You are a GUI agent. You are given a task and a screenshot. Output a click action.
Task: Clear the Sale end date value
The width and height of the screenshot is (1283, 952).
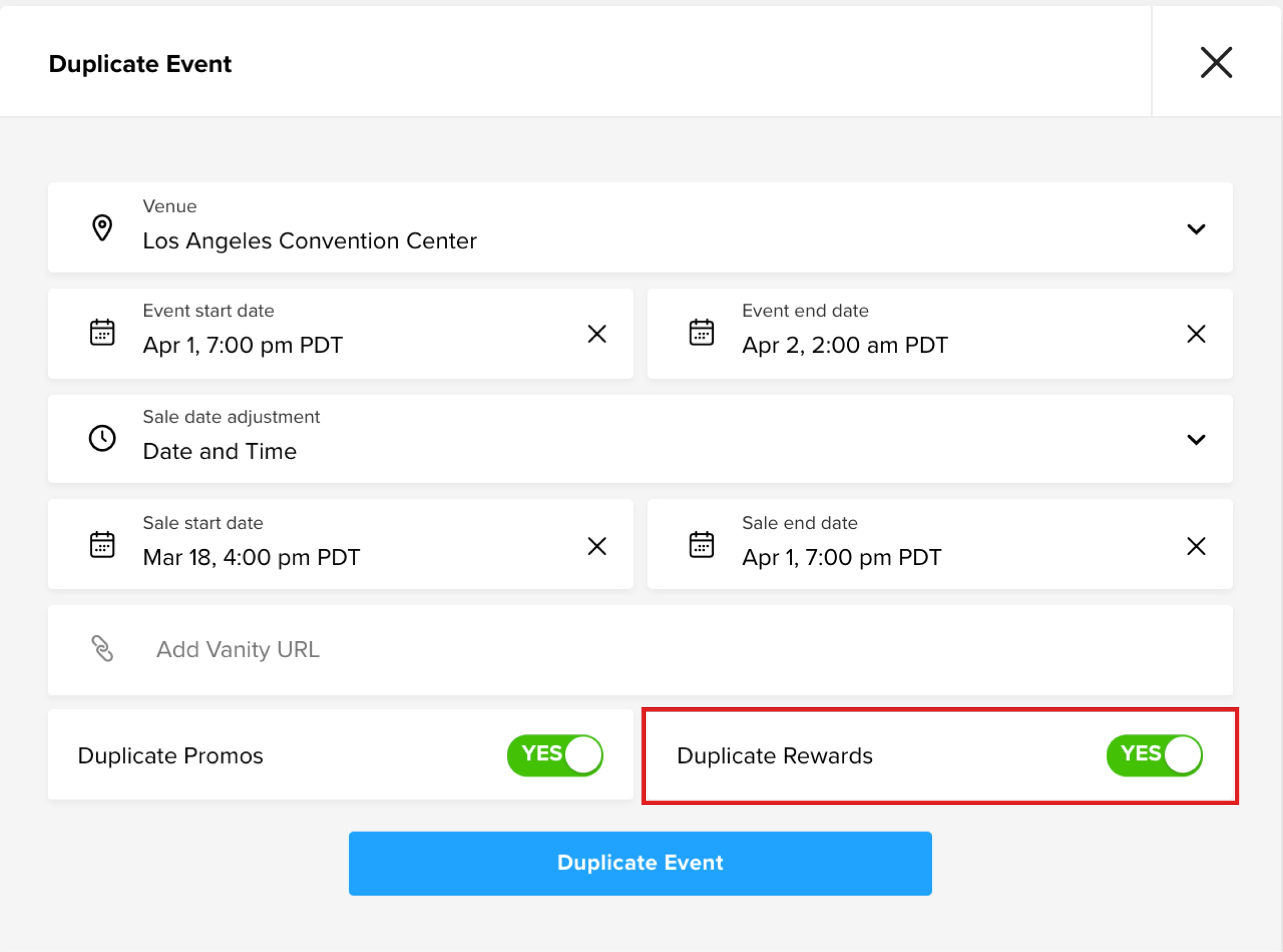(x=1197, y=546)
